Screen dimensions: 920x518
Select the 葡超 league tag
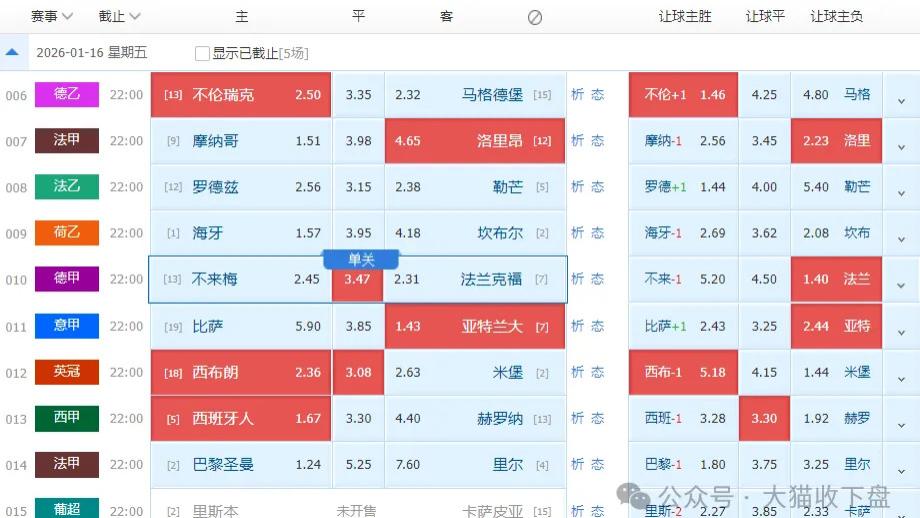click(x=67, y=508)
